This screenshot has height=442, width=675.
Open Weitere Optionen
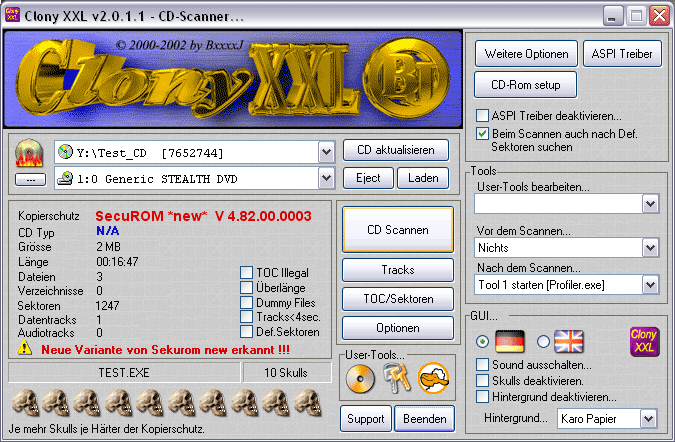pyautogui.click(x=526, y=54)
